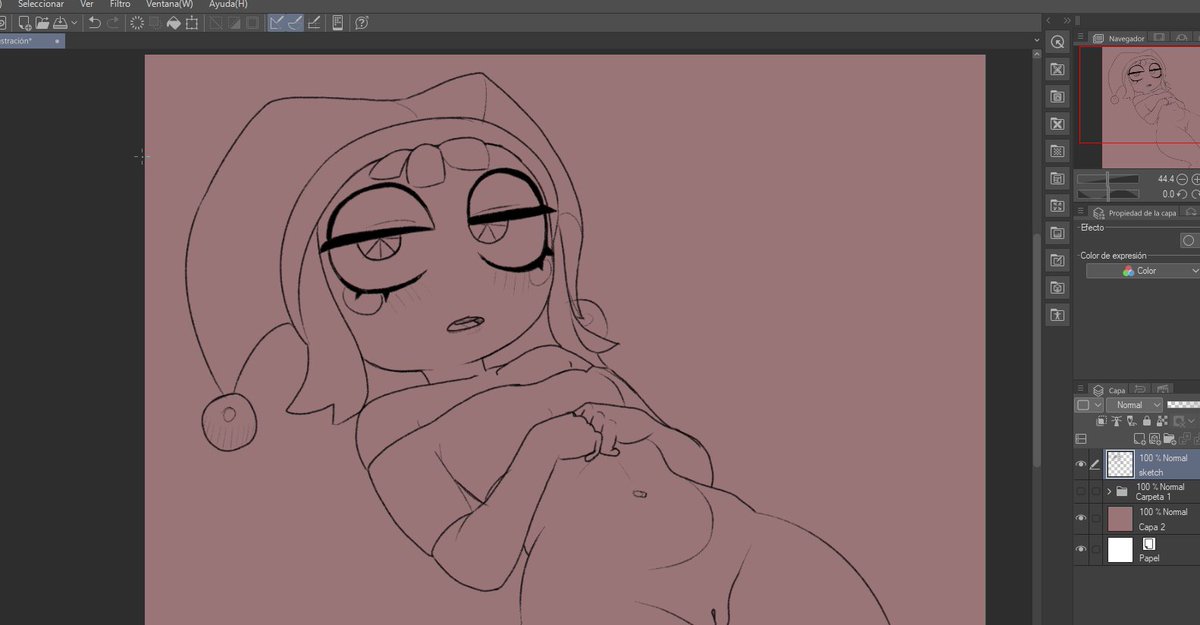
Task: Click the download material icon in the side dock
Action: tap(1058, 287)
